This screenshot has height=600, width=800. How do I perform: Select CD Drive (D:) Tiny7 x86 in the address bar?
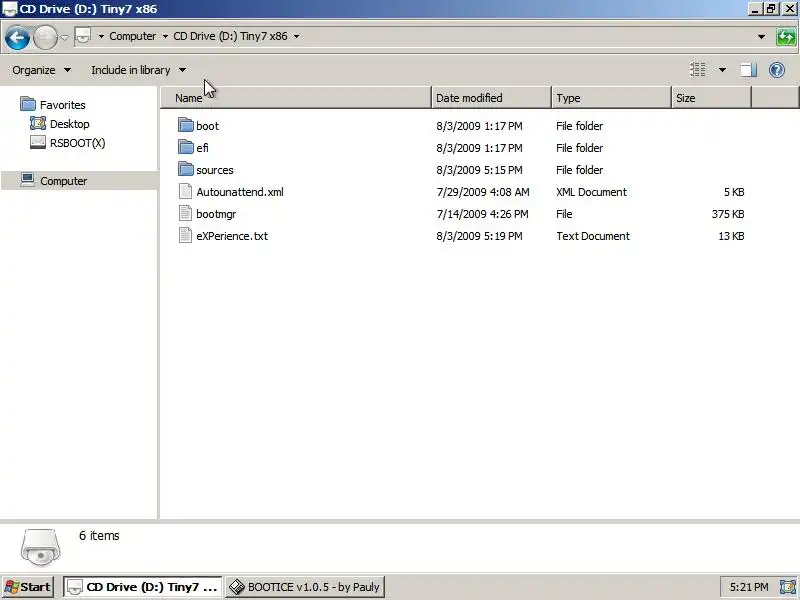[x=230, y=36]
